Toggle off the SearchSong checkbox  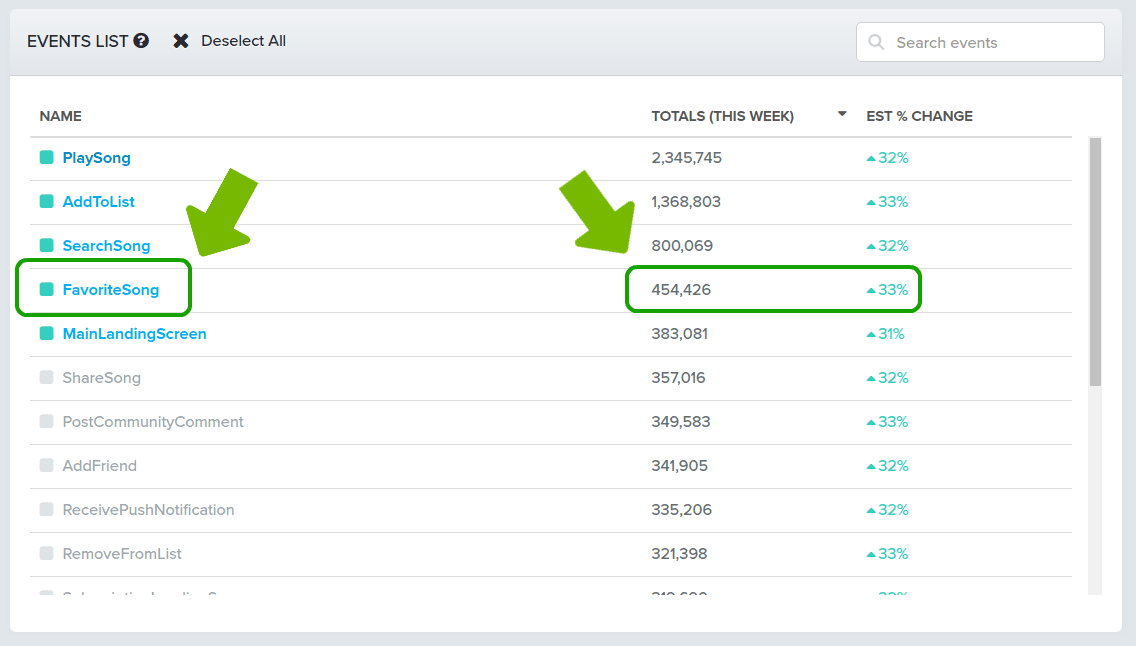46,245
